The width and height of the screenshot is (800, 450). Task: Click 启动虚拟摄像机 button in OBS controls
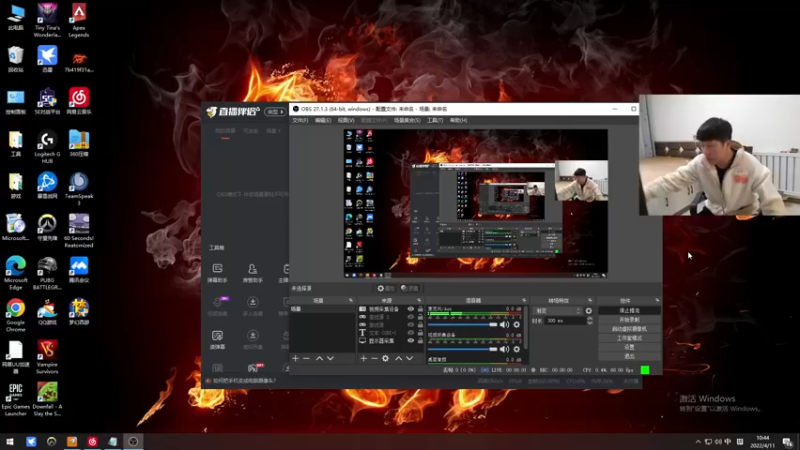coord(629,329)
